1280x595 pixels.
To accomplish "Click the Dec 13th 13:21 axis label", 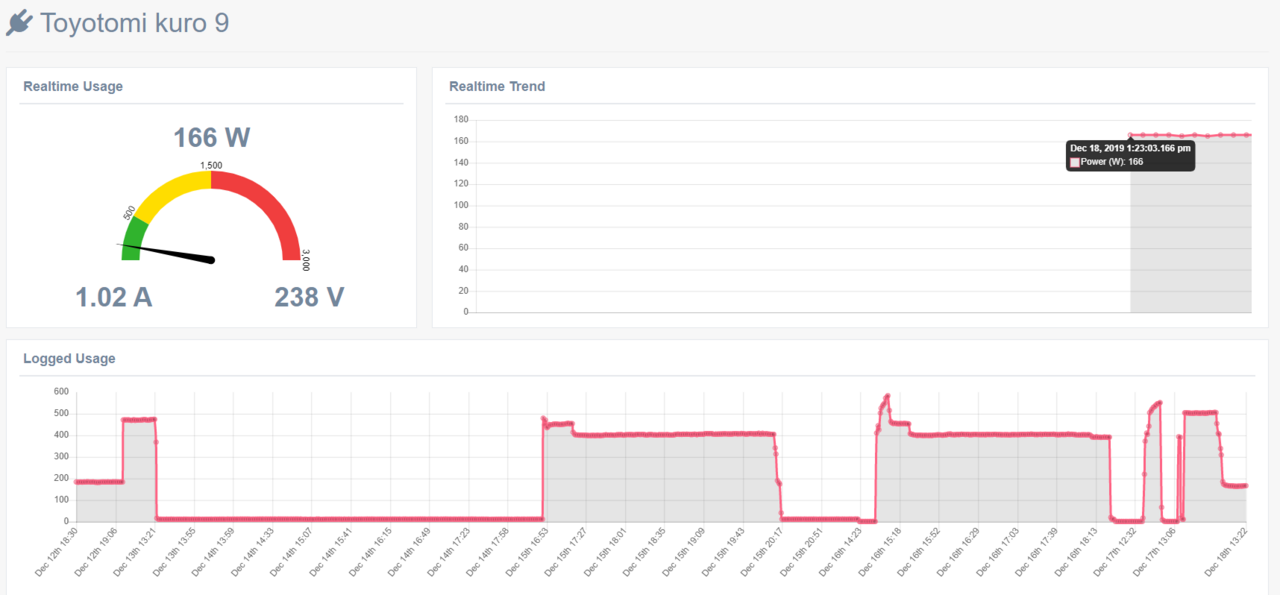I will (132, 552).
